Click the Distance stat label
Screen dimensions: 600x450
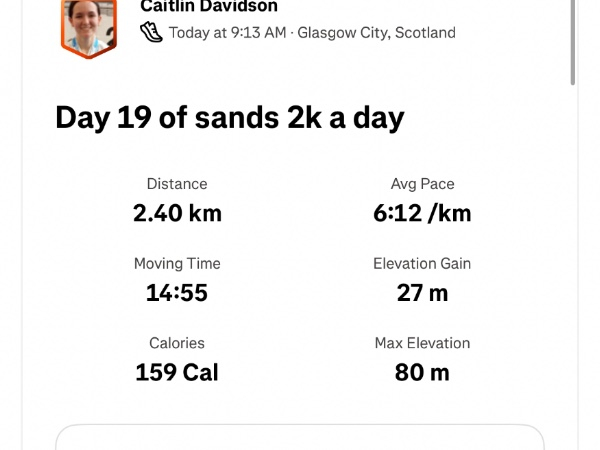click(x=177, y=184)
